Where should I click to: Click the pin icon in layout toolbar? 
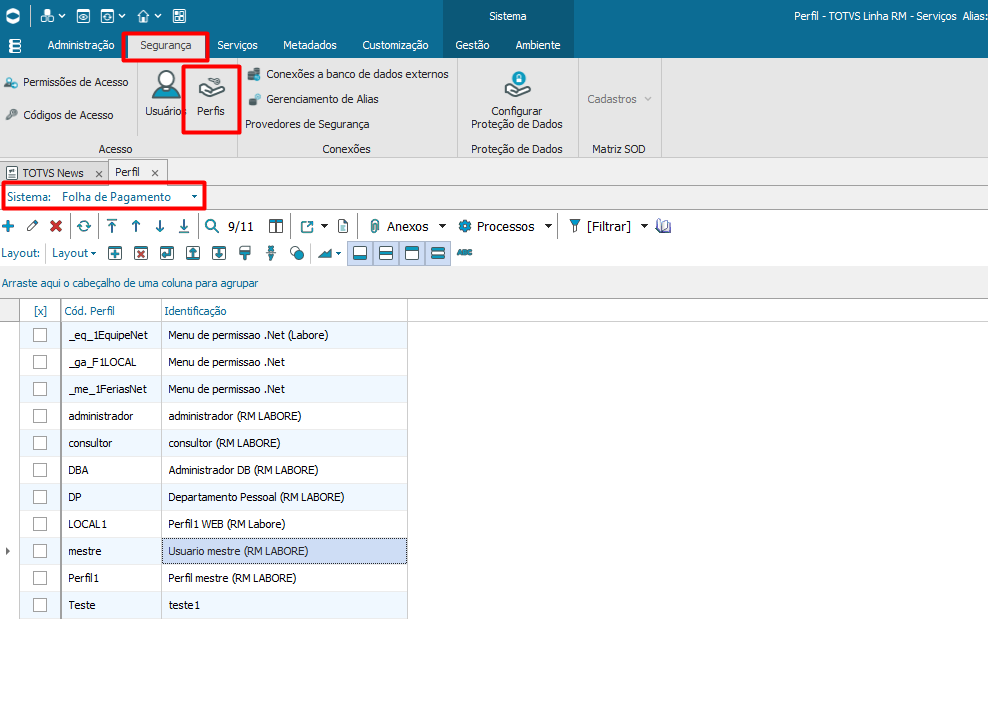271,253
